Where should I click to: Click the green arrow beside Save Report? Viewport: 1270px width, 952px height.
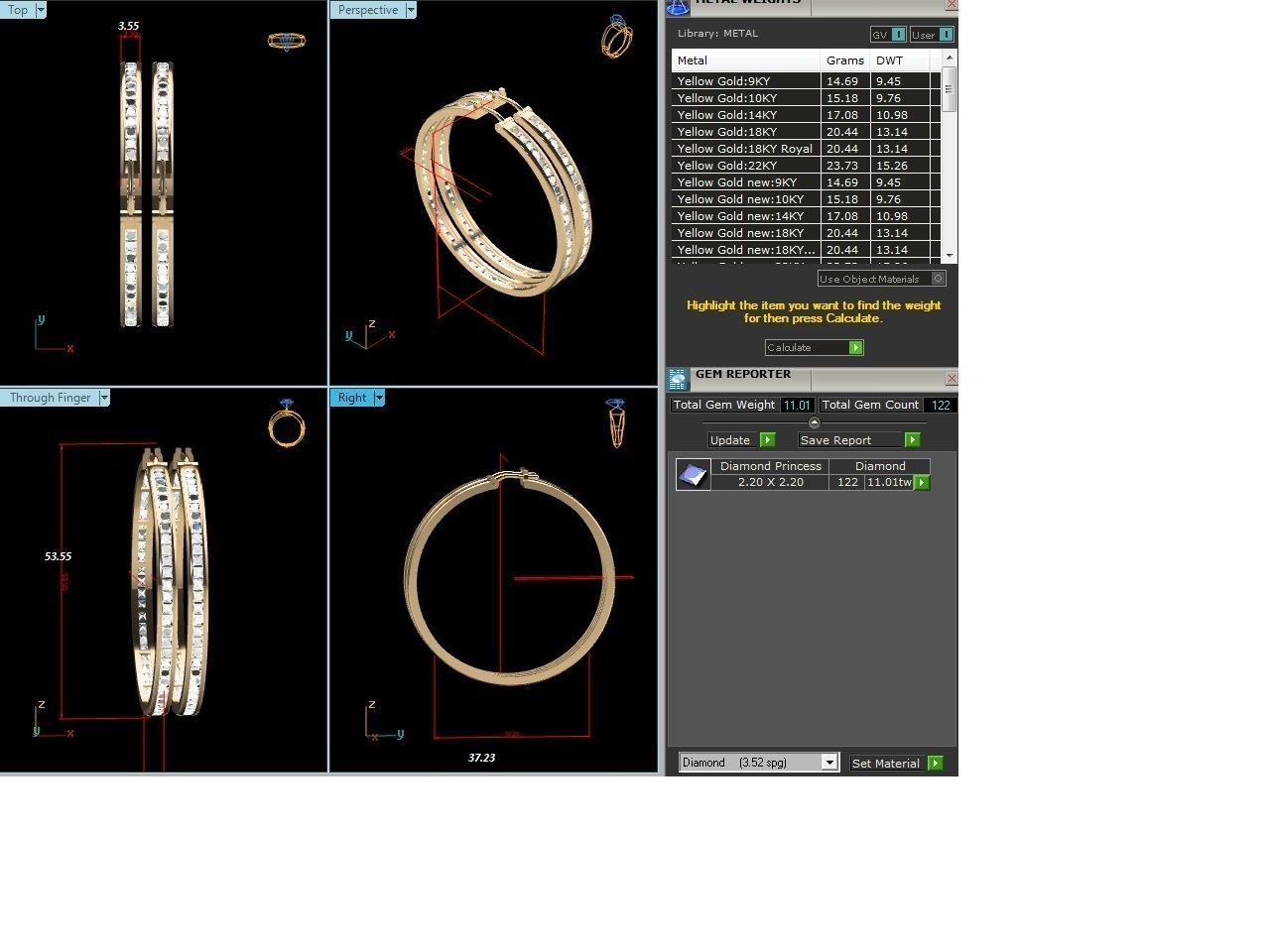coord(912,440)
